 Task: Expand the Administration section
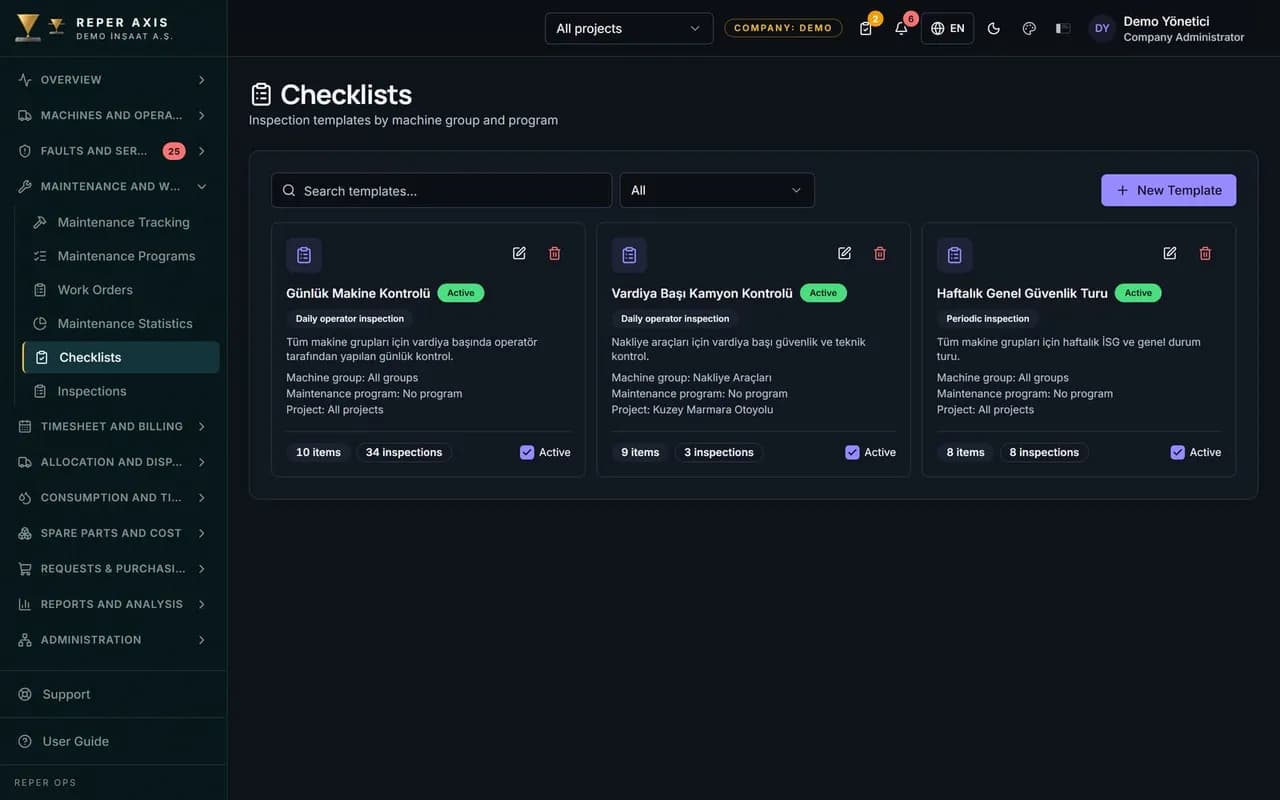113,640
